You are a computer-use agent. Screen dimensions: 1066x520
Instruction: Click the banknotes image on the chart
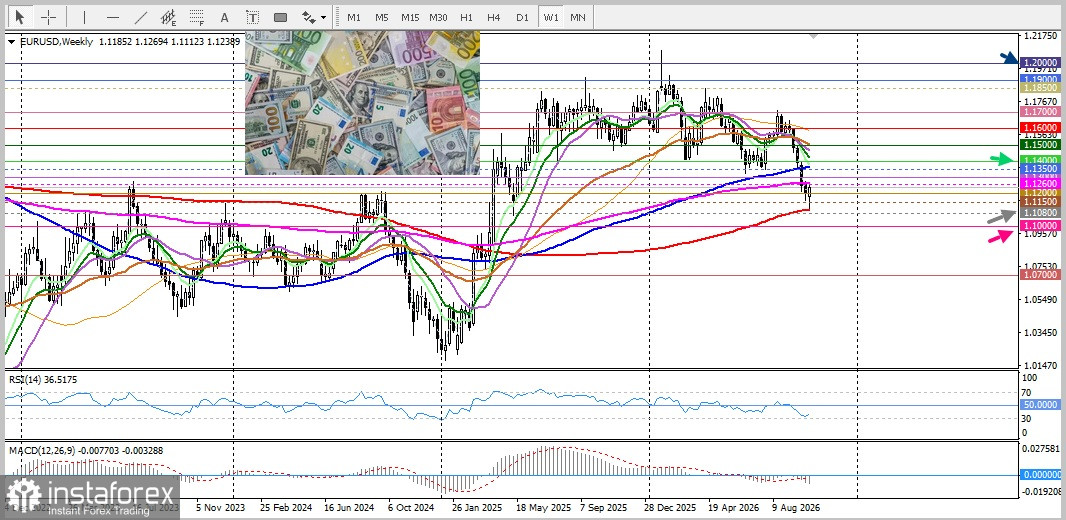[x=362, y=103]
